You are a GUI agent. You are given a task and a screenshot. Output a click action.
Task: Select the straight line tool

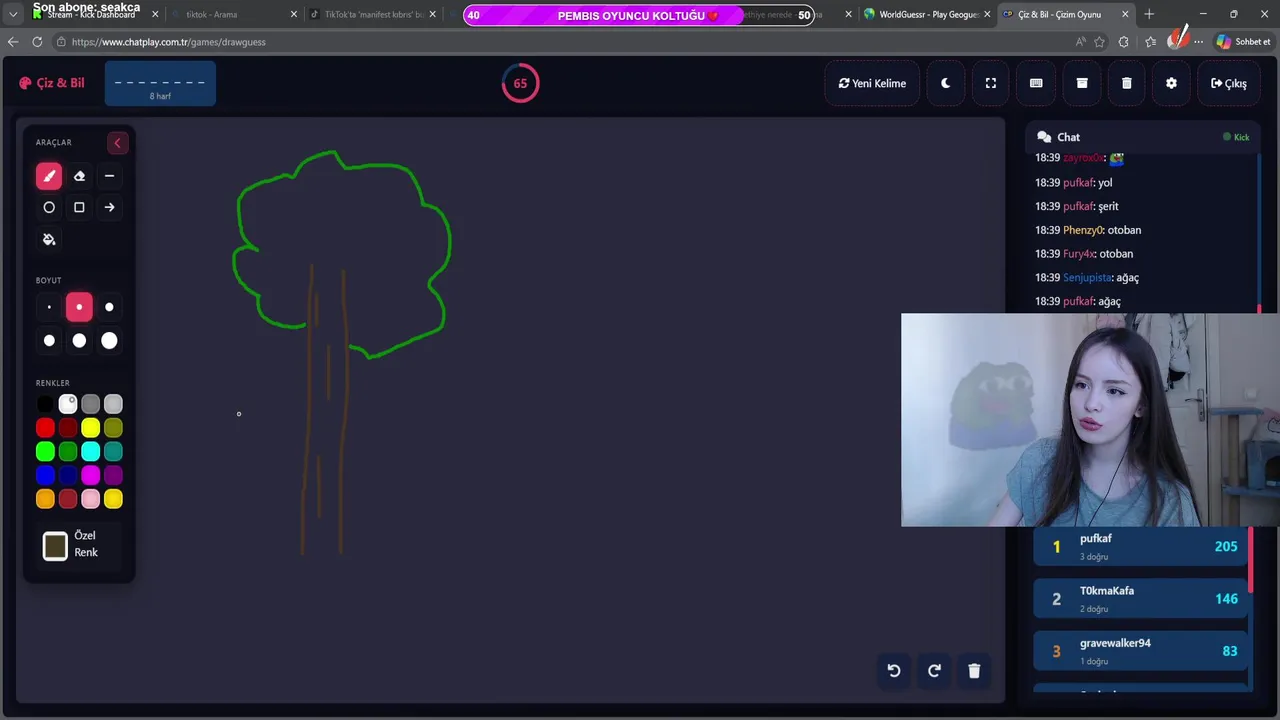tap(109, 176)
